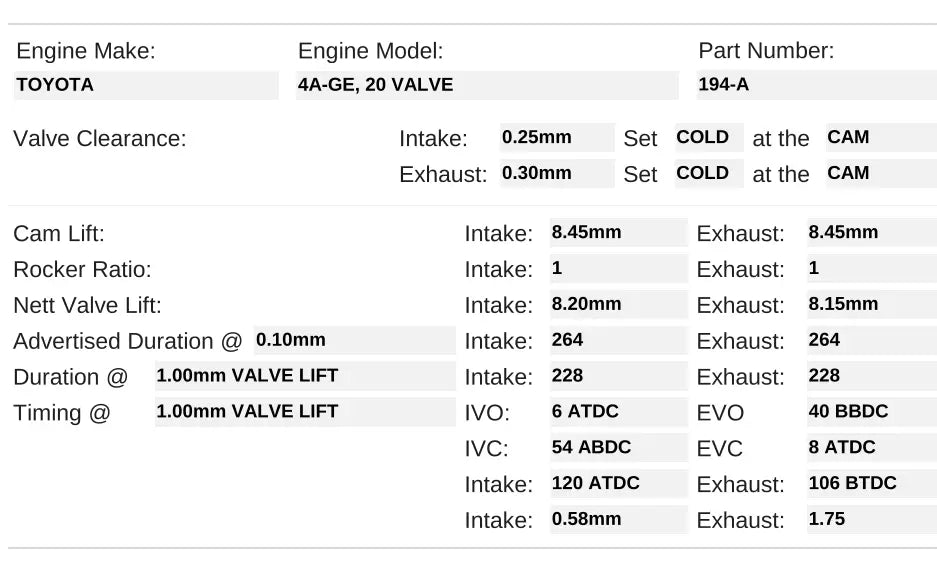
Task: Edit the Exhaust valve clearance 0.30mm field
Action: pos(557,173)
